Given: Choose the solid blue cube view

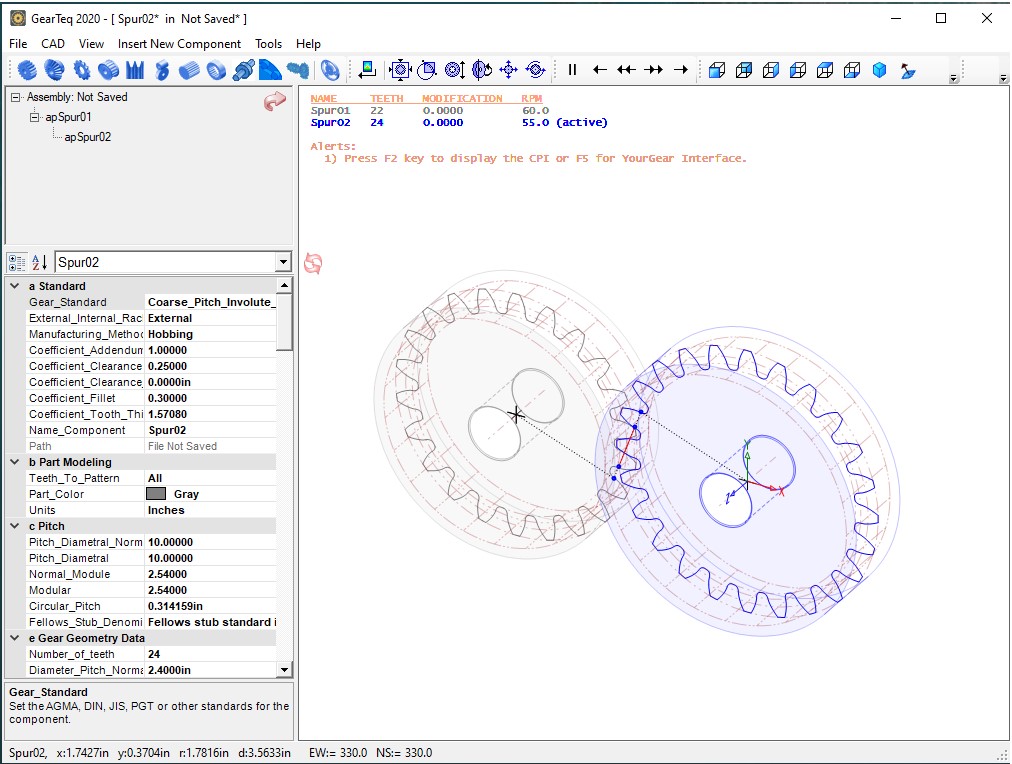Looking at the screenshot, I should point(879,70).
